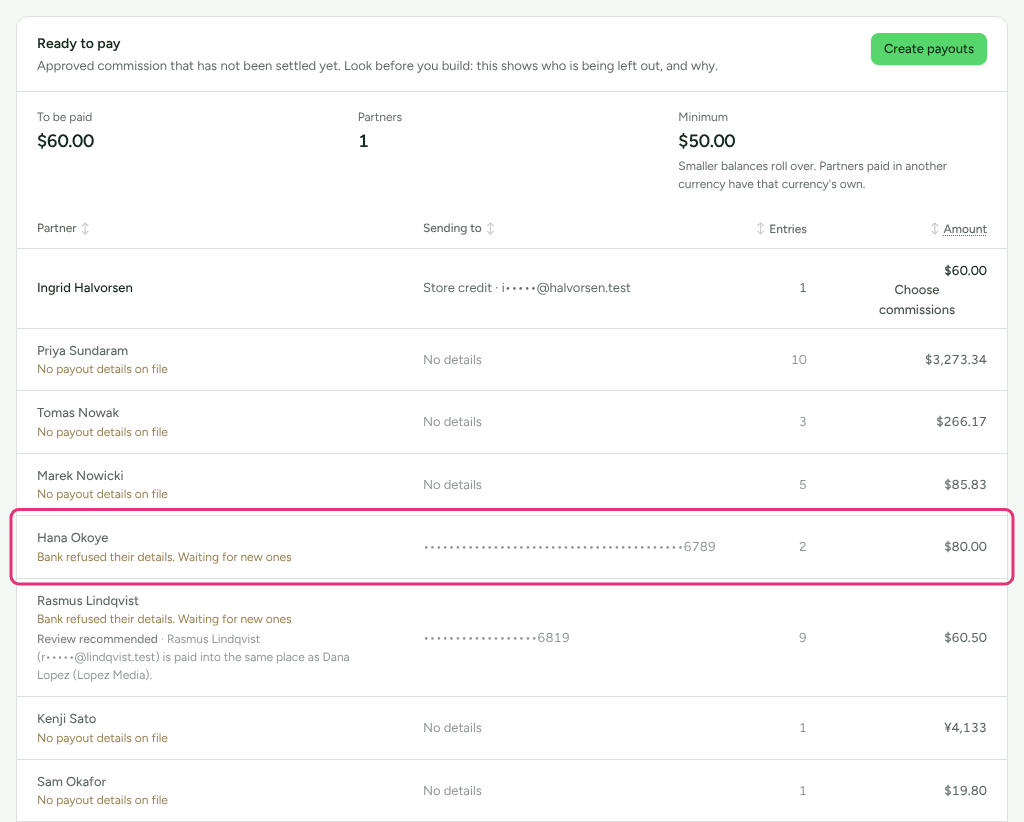Click the $266.17 amount
1024x822 pixels.
point(961,422)
